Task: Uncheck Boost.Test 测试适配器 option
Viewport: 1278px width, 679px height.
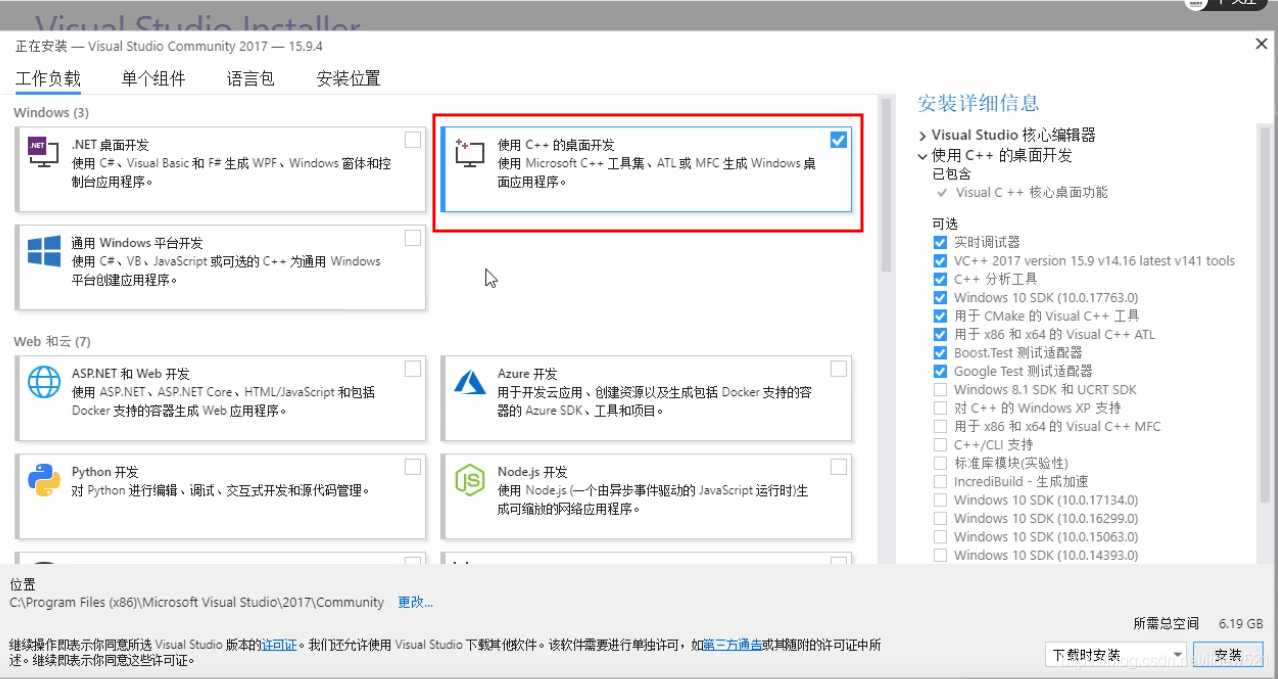Action: coord(940,353)
